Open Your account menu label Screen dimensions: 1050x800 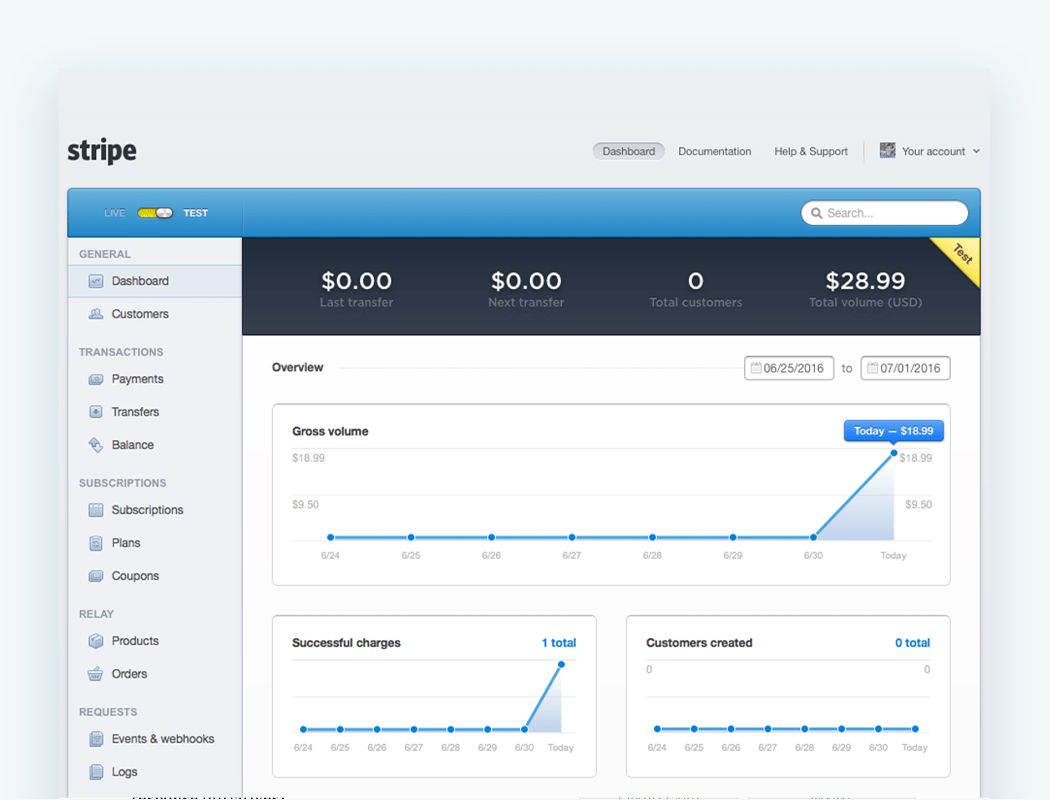(x=933, y=151)
